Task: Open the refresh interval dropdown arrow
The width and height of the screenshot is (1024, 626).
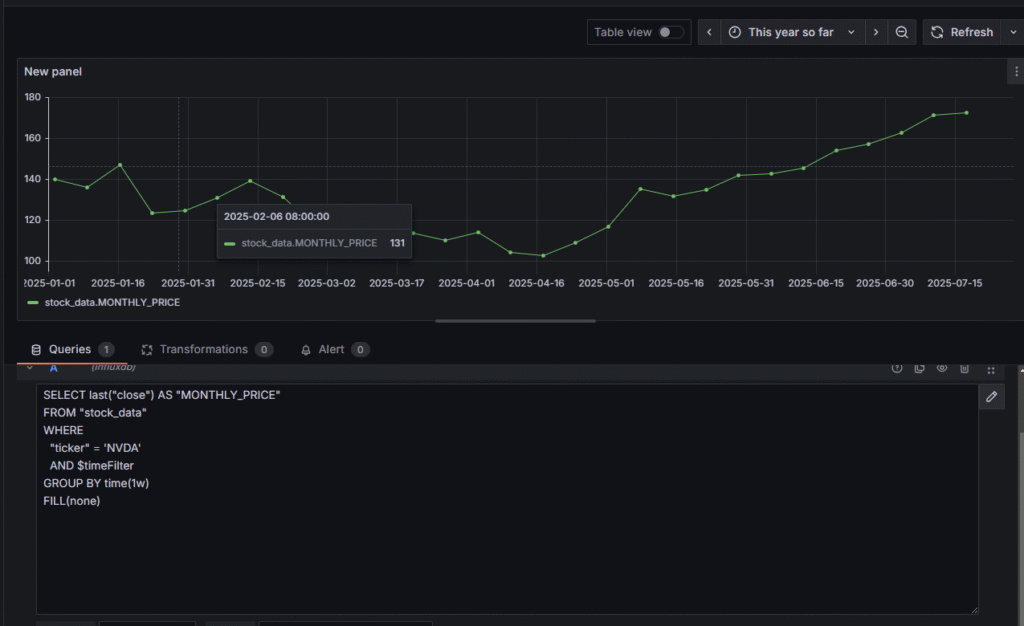Action: 1012,32
